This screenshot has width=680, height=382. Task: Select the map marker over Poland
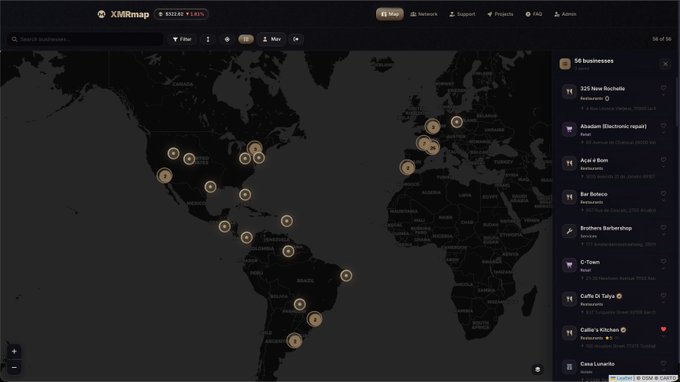(x=456, y=122)
